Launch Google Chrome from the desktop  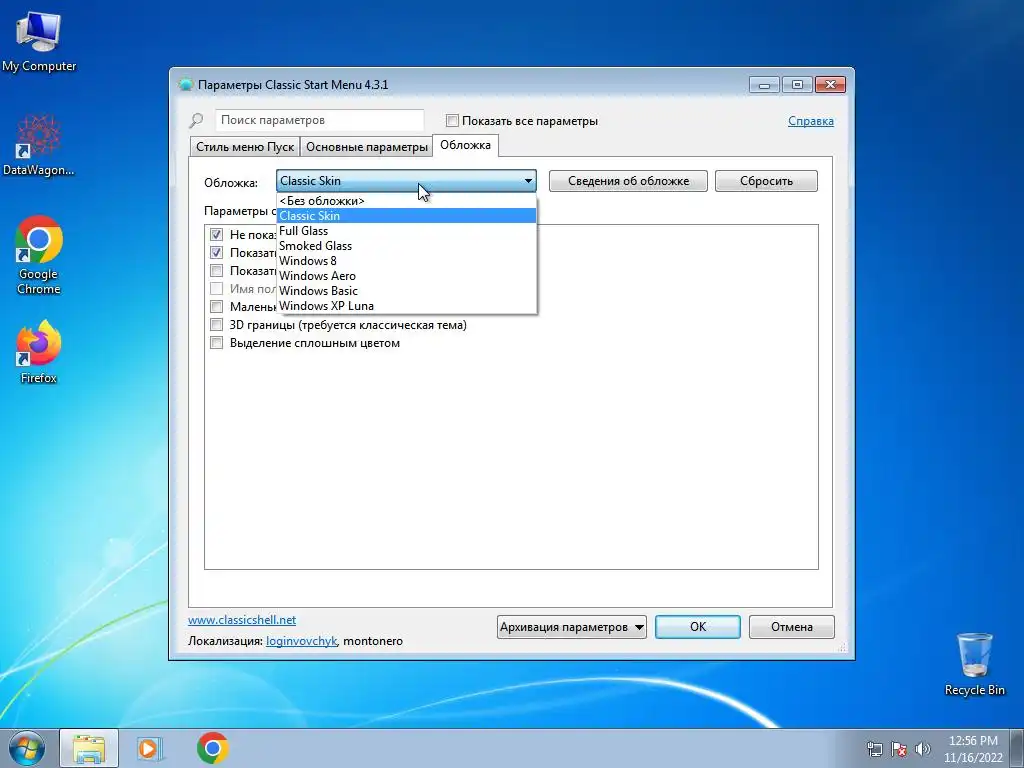click(x=39, y=255)
